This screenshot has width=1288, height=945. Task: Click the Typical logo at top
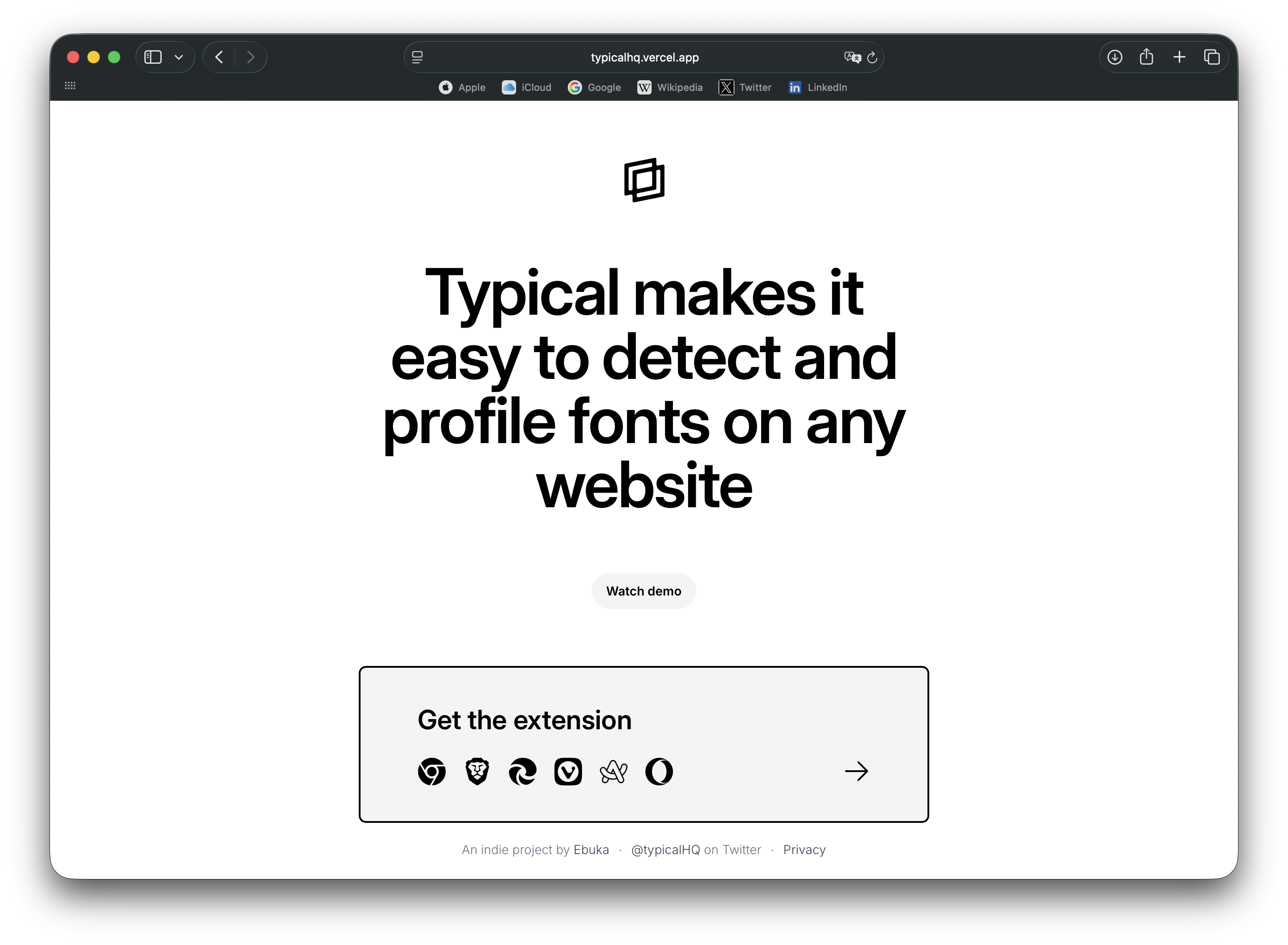(x=644, y=180)
